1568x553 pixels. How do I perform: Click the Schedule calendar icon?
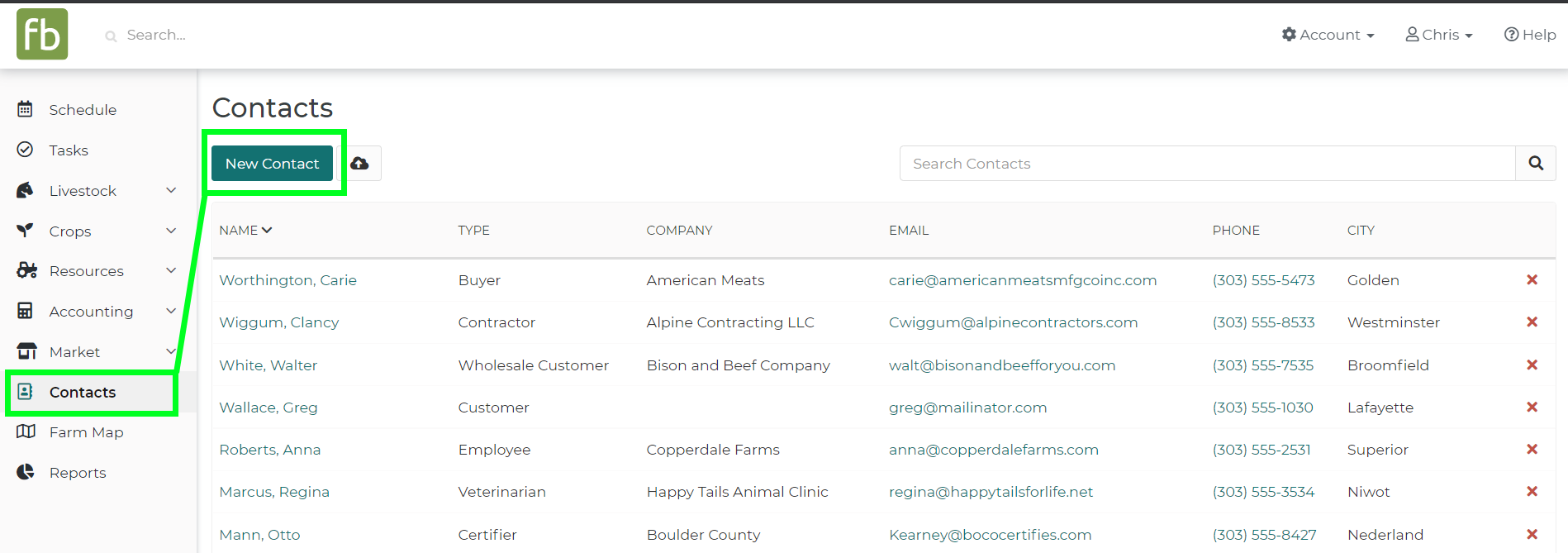(x=26, y=109)
